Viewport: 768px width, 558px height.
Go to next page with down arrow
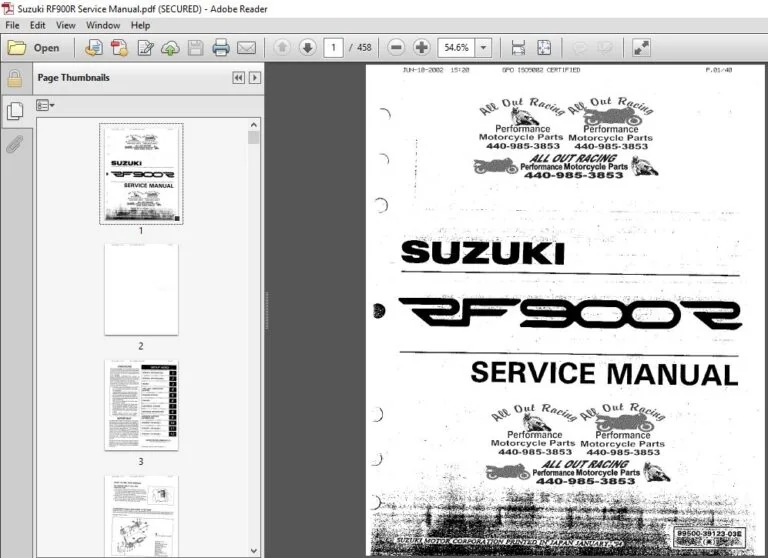(308, 48)
